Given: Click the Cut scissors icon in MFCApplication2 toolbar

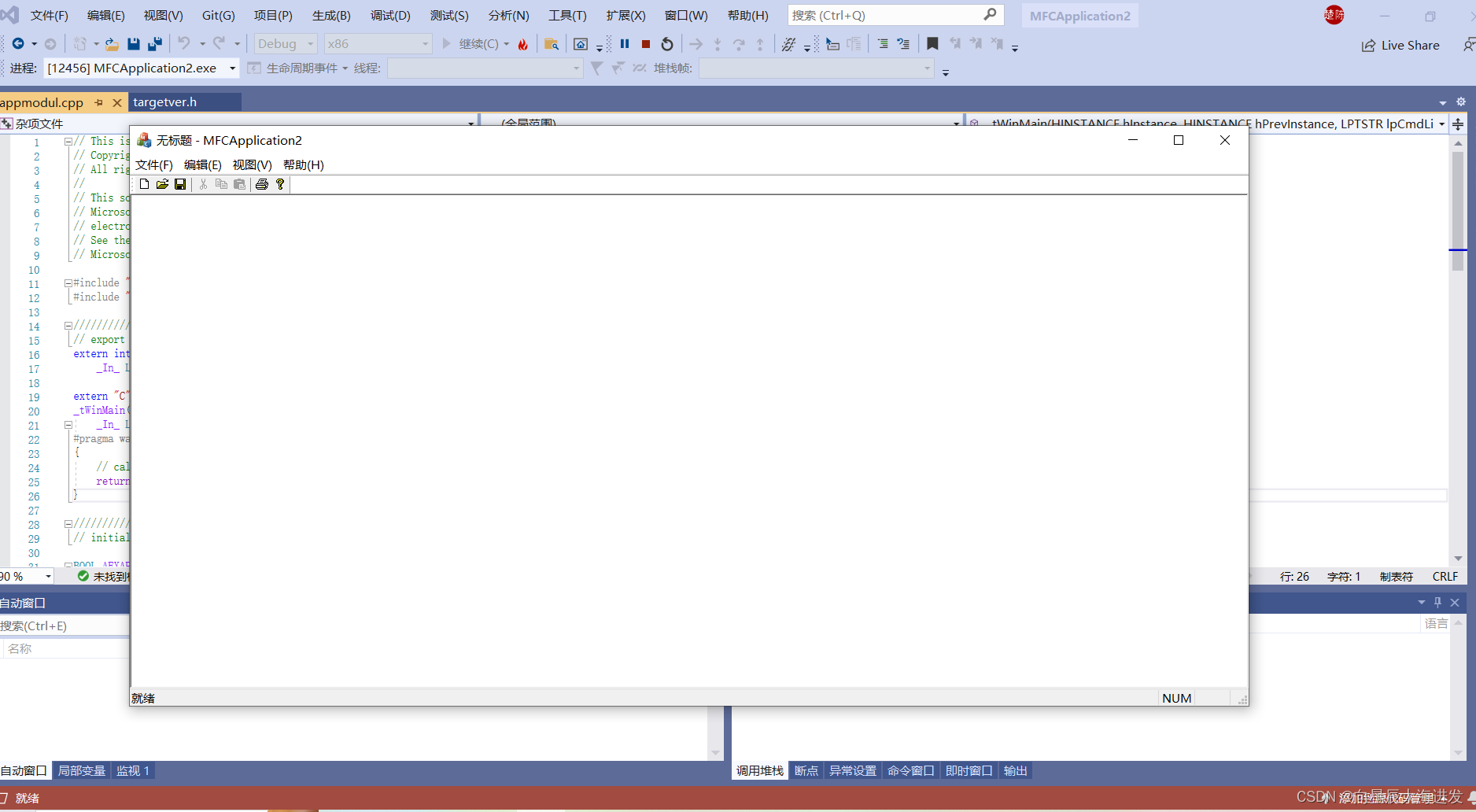Looking at the screenshot, I should tap(203, 184).
